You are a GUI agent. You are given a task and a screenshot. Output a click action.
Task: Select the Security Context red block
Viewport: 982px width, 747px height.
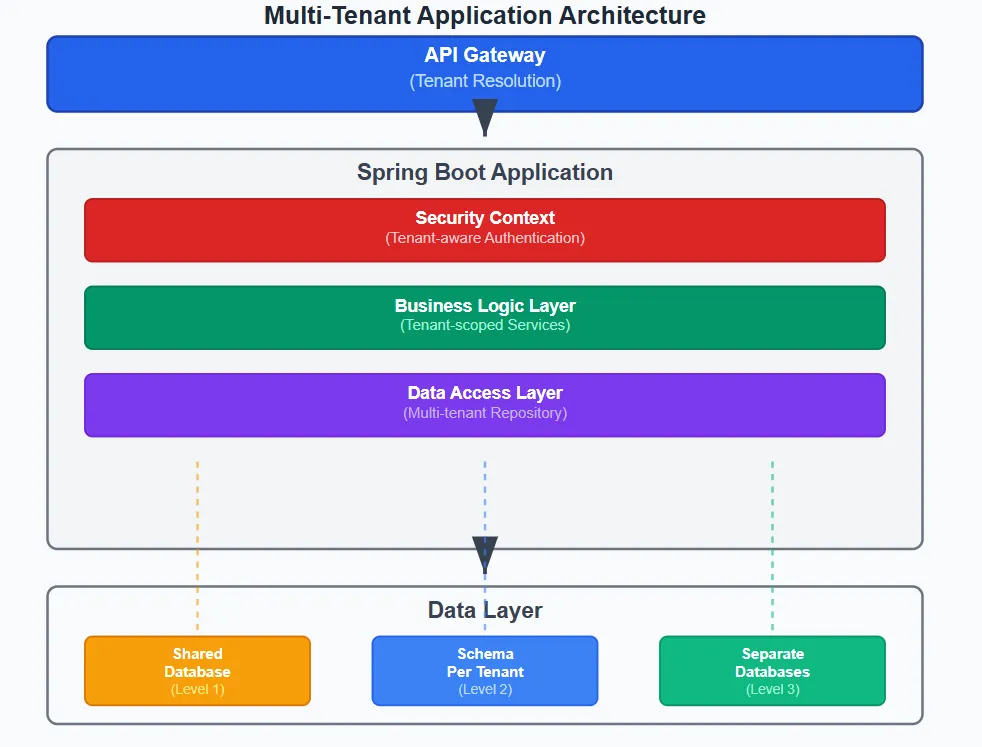[484, 229]
